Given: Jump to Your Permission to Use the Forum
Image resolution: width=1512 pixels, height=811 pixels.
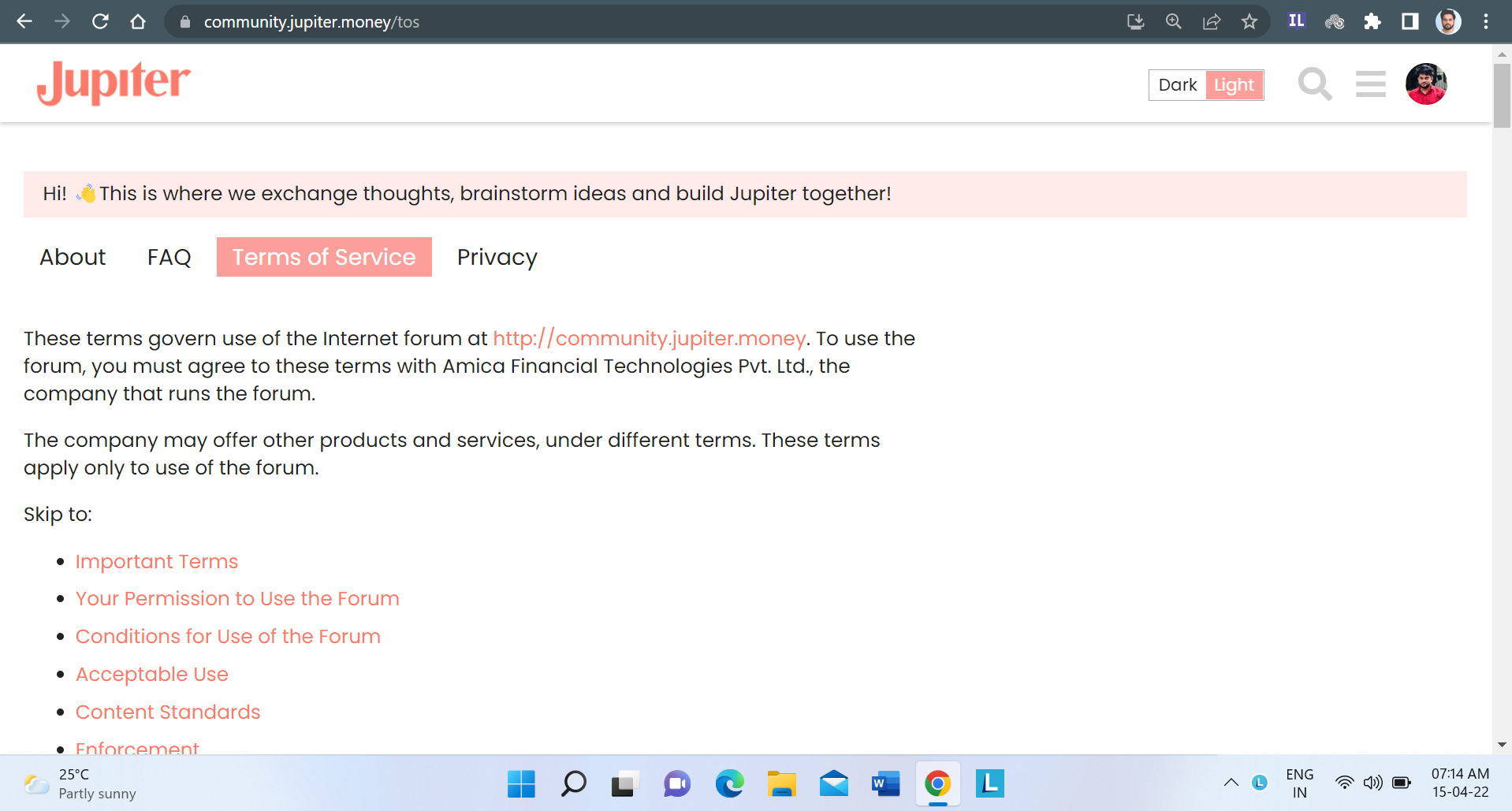Looking at the screenshot, I should [x=237, y=598].
